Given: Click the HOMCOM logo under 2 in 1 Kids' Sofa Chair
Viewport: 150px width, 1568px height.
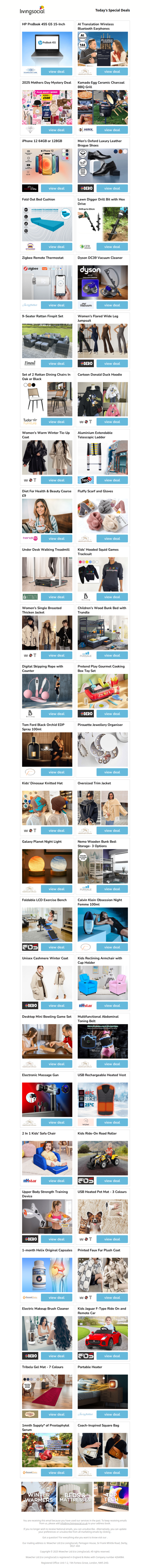Looking at the screenshot, I should click(30, 1180).
